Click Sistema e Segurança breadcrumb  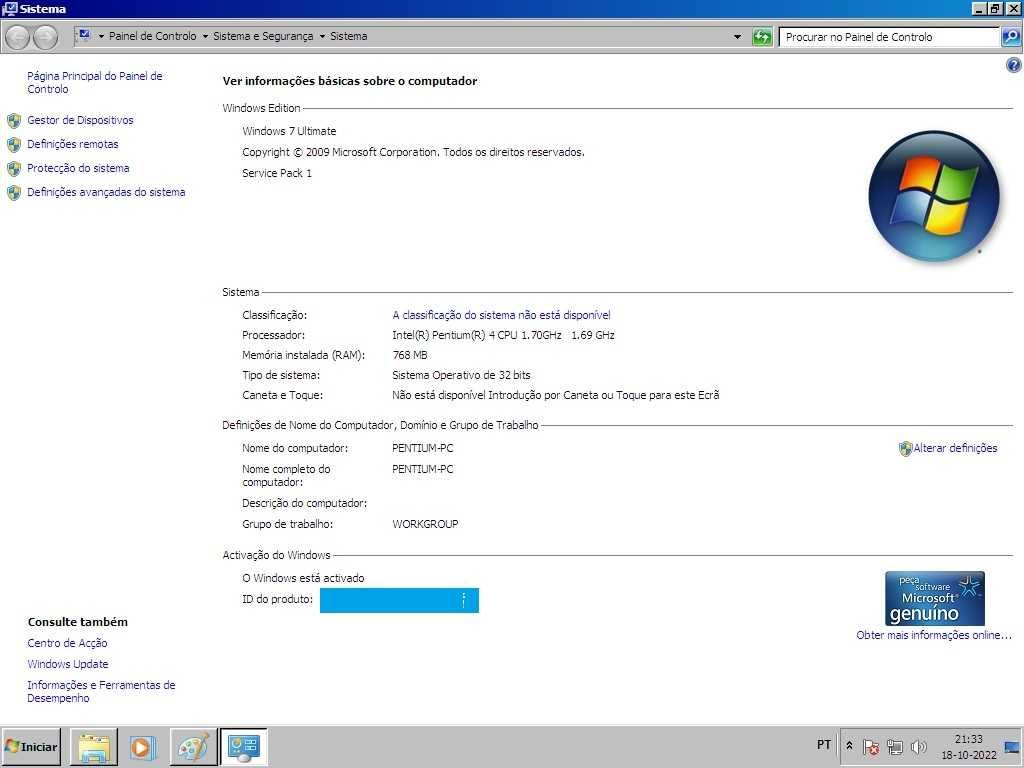[263, 37]
